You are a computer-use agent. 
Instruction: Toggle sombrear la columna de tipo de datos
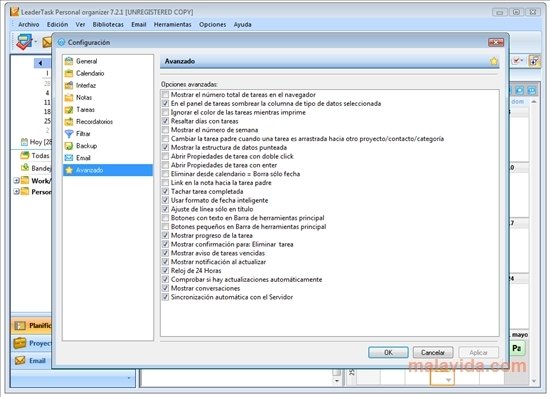pos(165,103)
